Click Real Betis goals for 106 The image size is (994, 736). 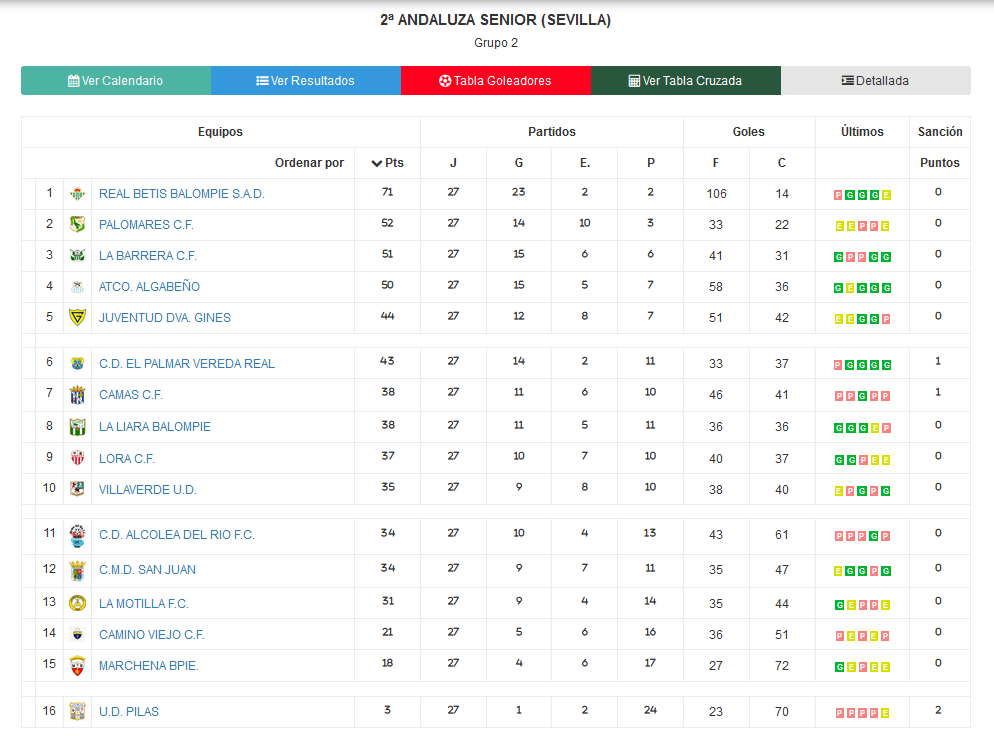[716, 194]
